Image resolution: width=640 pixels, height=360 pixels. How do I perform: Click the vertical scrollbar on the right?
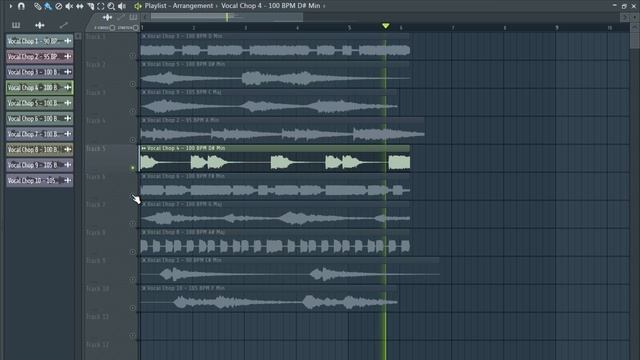click(x=635, y=40)
